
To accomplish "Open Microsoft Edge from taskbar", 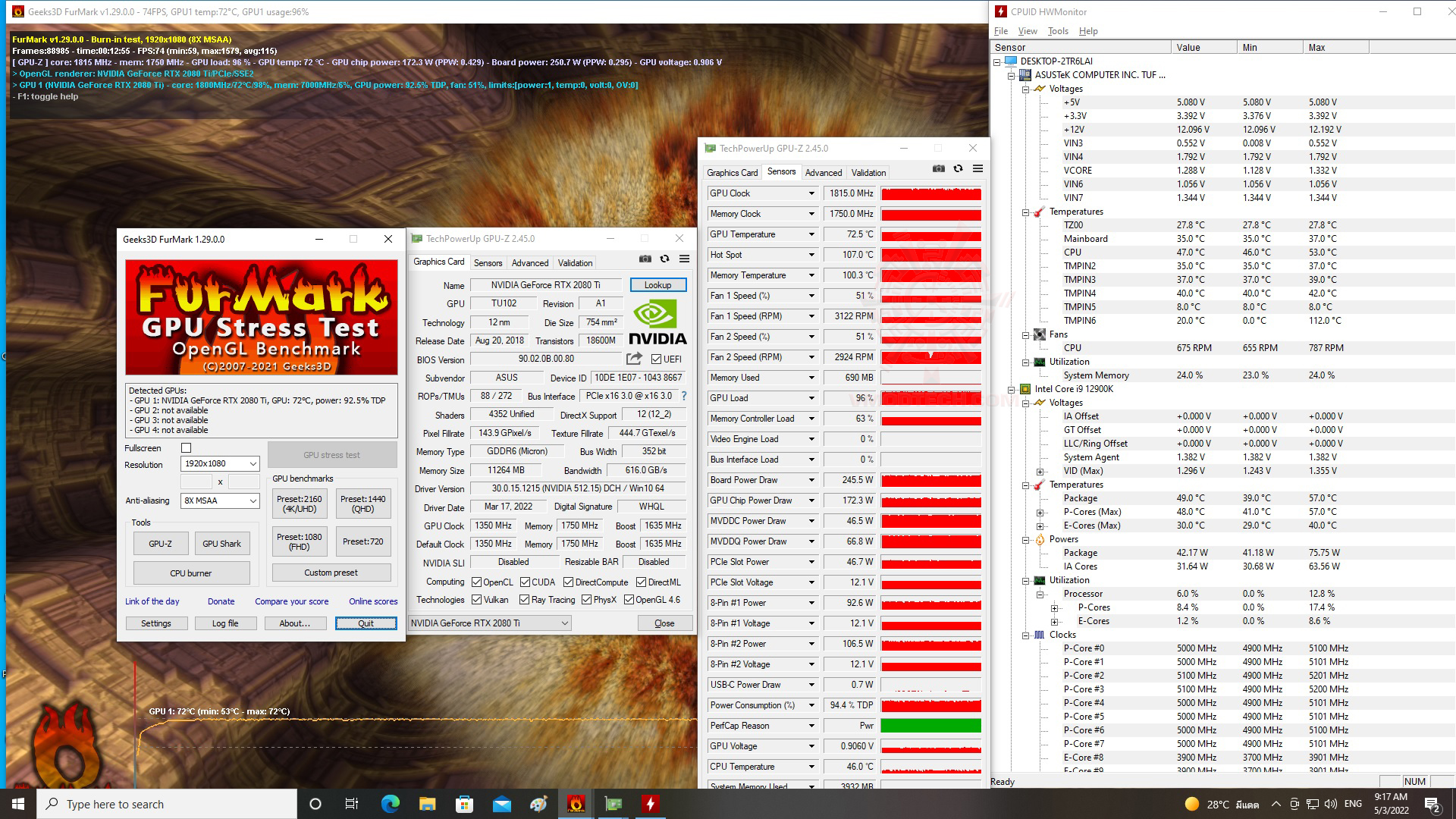I will coord(390,804).
